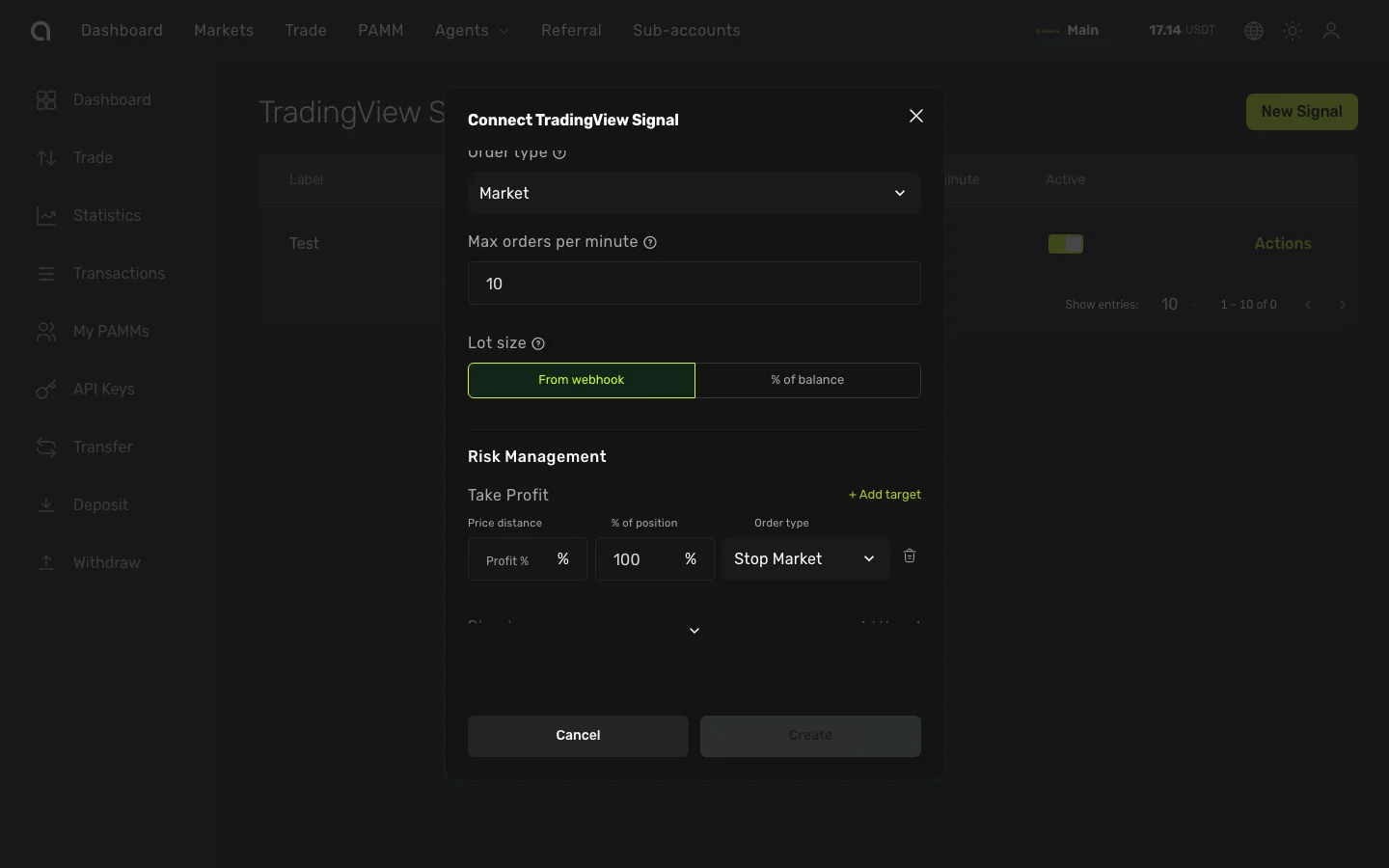
Task: Toggle light theme with sun icon
Action: click(1293, 31)
